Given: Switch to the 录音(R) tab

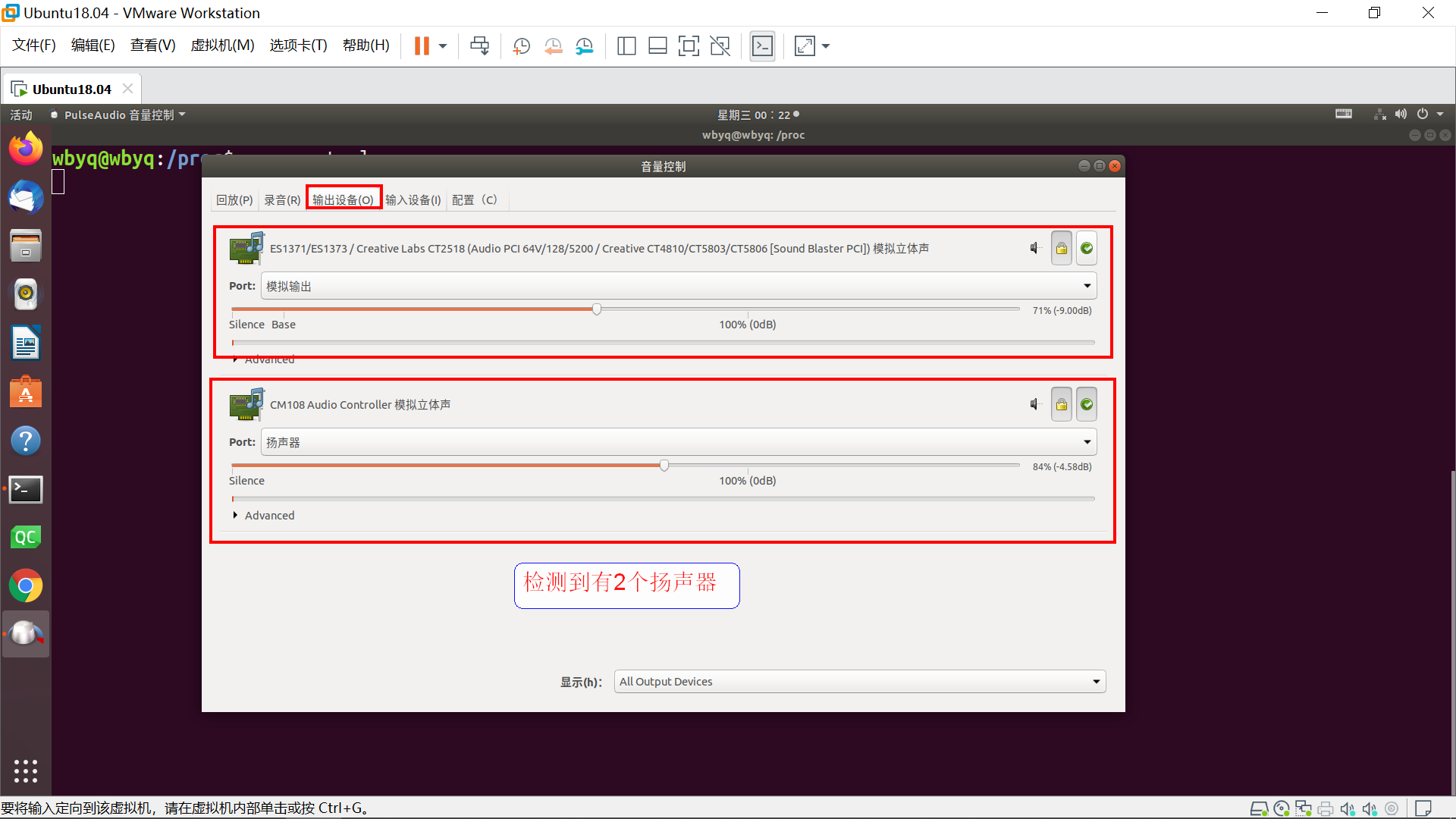Looking at the screenshot, I should [281, 199].
